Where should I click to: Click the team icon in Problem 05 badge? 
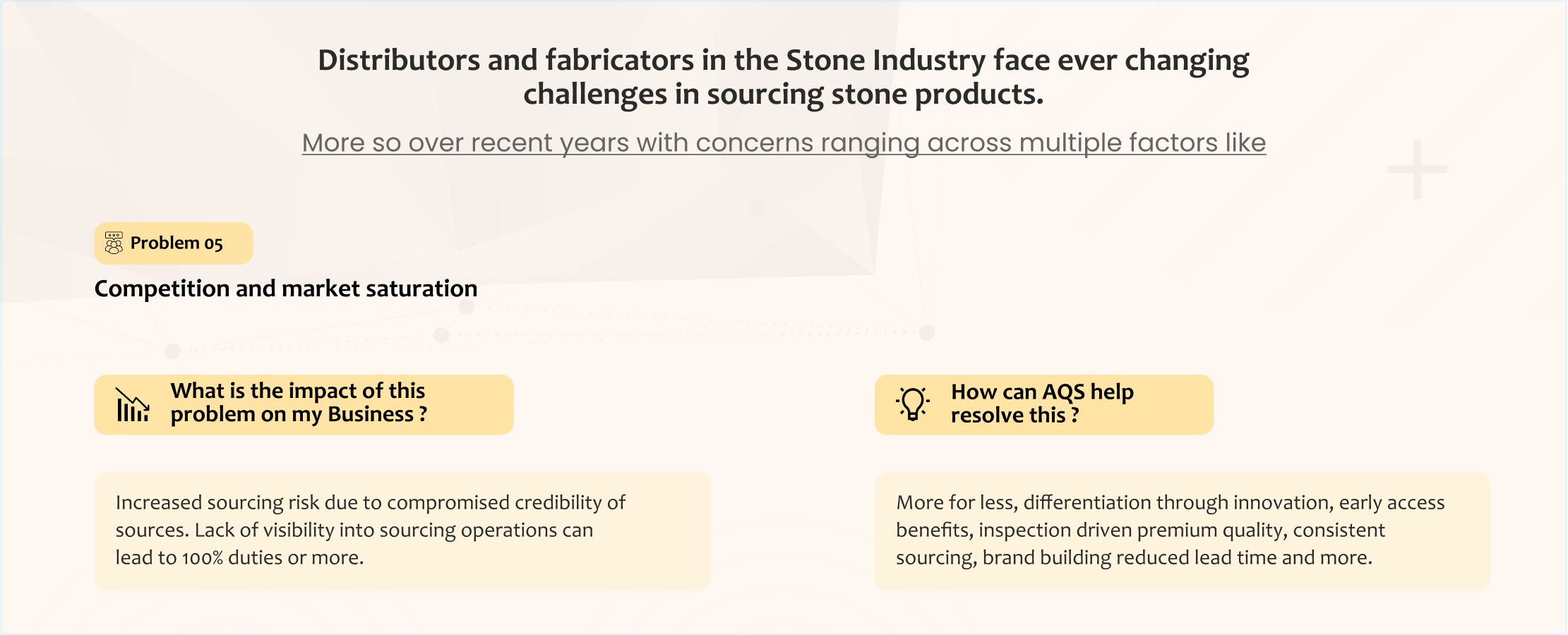114,243
